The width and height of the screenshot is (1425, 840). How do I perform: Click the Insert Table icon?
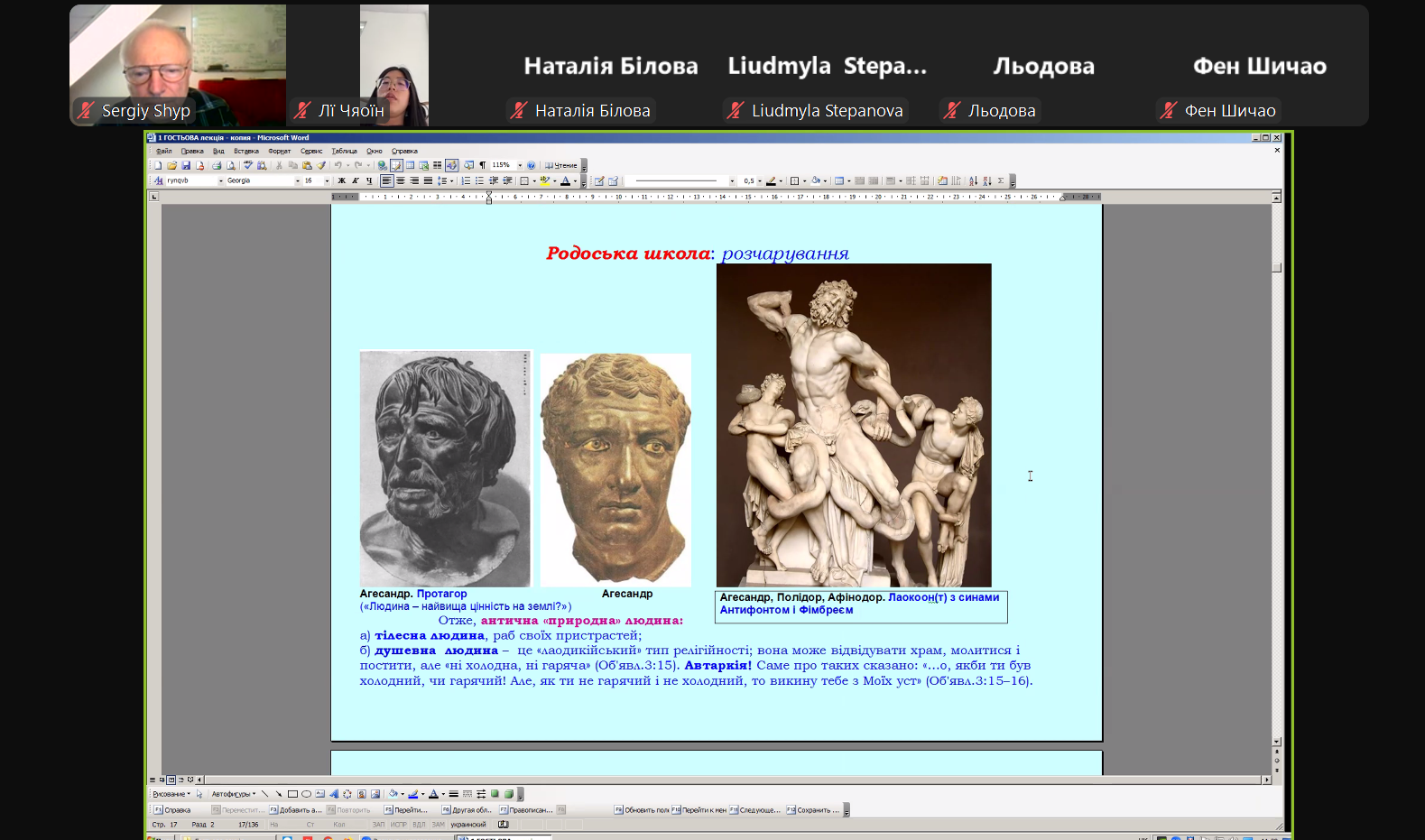coord(410,165)
